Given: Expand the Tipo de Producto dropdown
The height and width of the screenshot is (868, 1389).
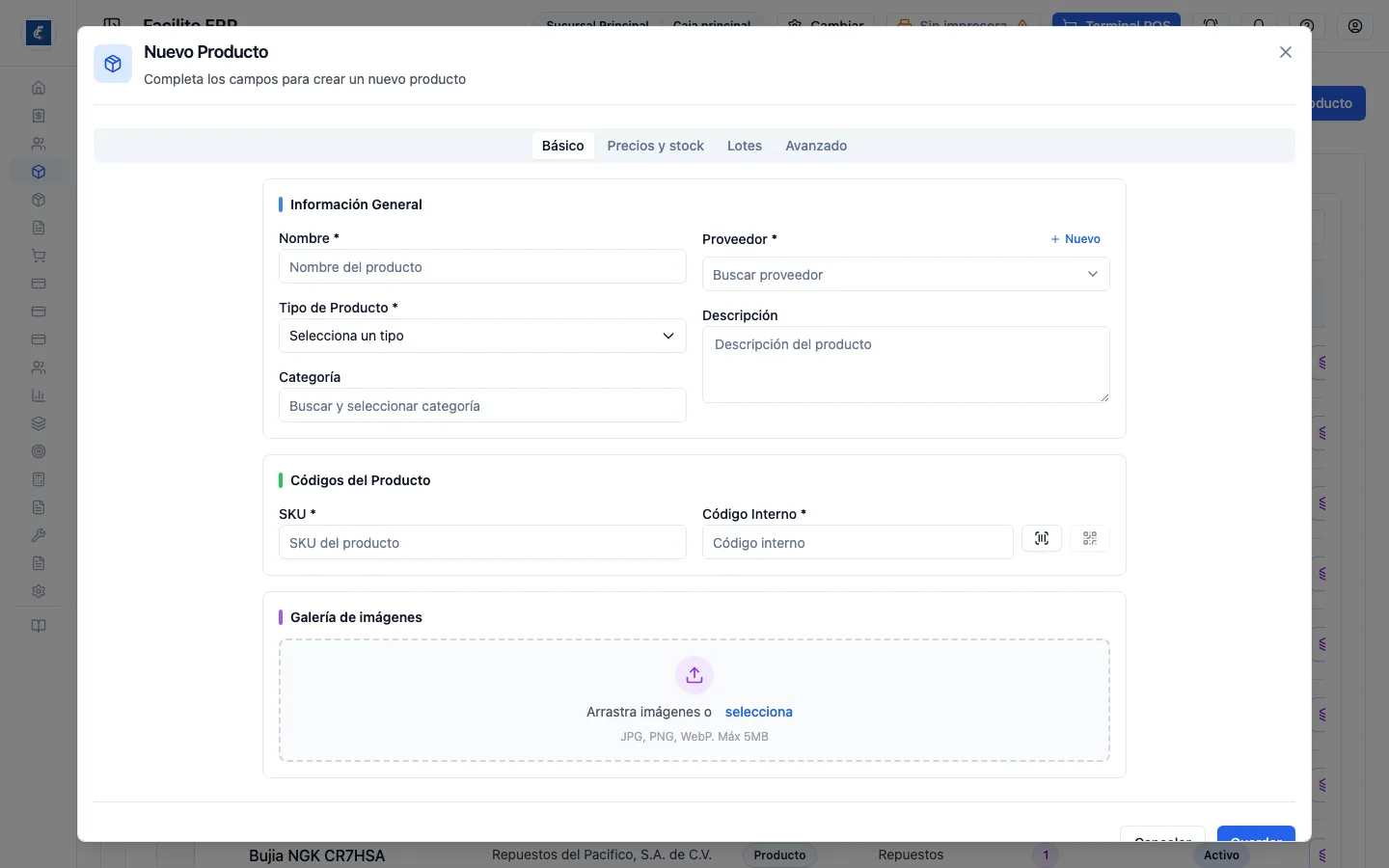Looking at the screenshot, I should click(482, 336).
